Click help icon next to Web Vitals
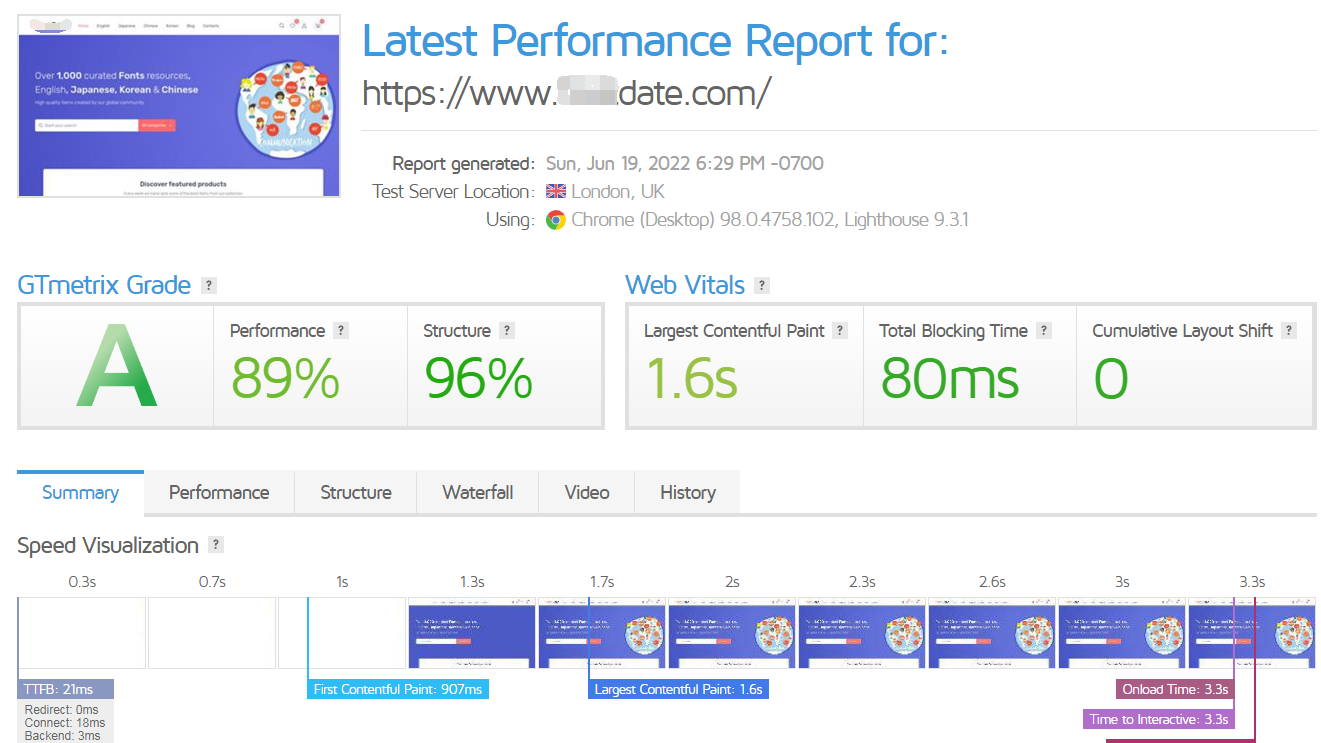Screen dimensions: 1321x743 [762, 285]
